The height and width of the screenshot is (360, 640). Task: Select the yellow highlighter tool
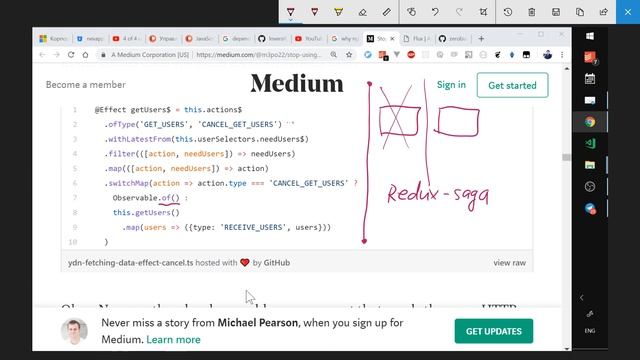[338, 12]
